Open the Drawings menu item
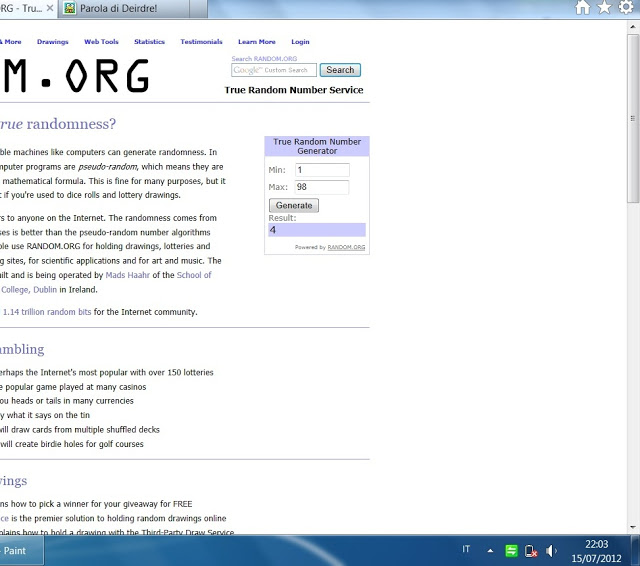 coord(53,42)
